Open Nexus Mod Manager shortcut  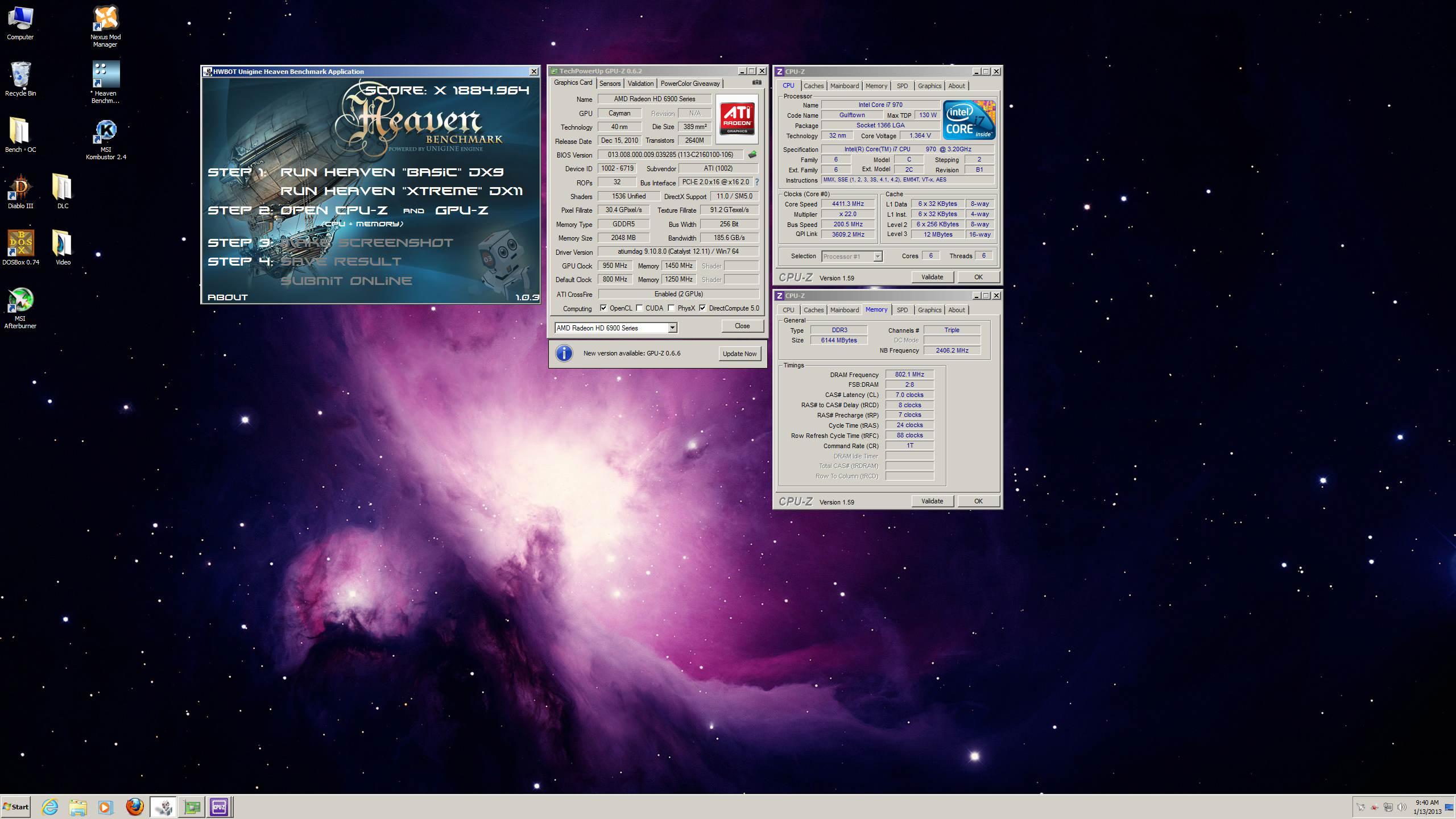click(x=105, y=26)
